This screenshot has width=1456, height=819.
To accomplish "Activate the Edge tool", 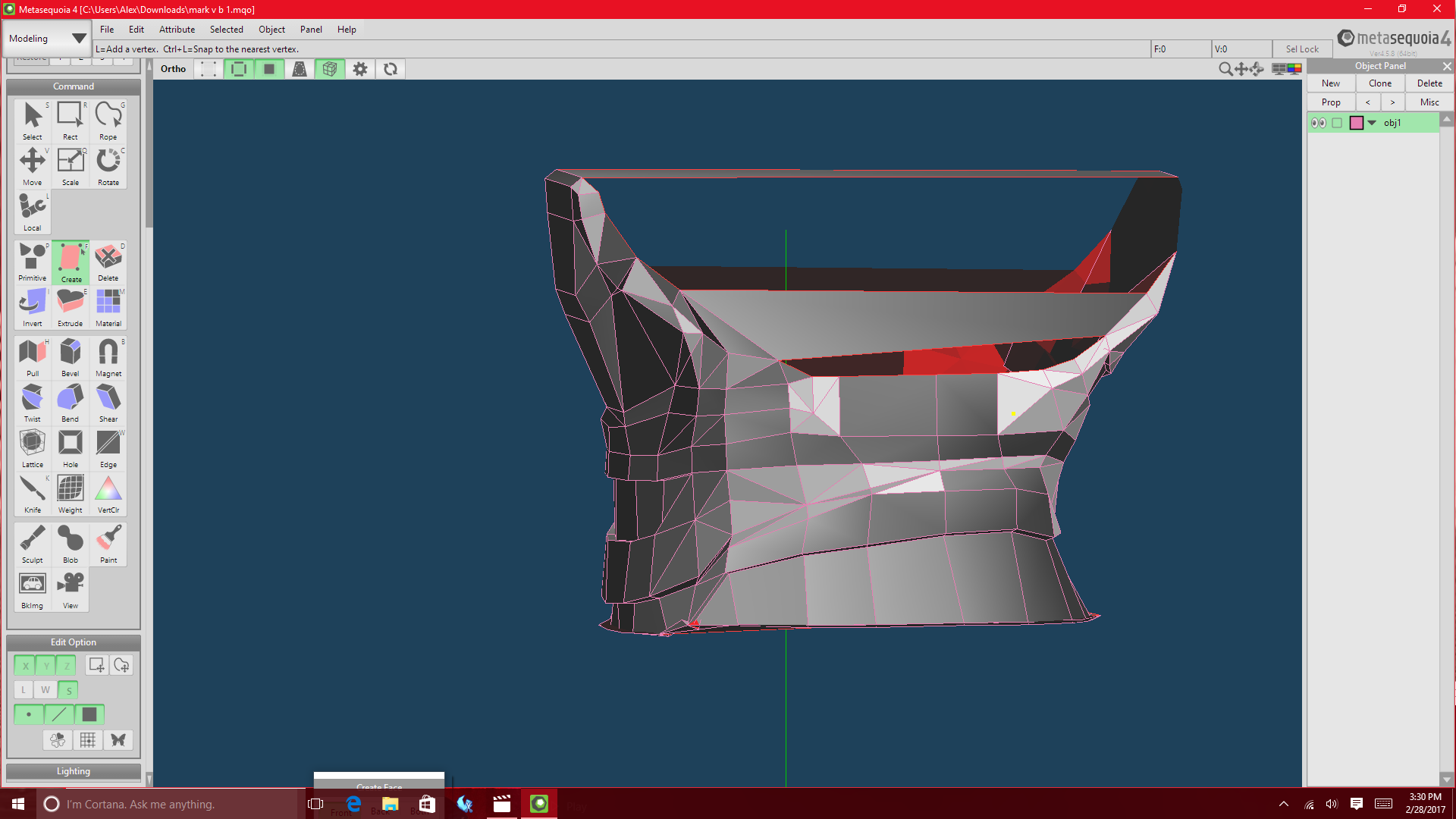I will tap(108, 448).
